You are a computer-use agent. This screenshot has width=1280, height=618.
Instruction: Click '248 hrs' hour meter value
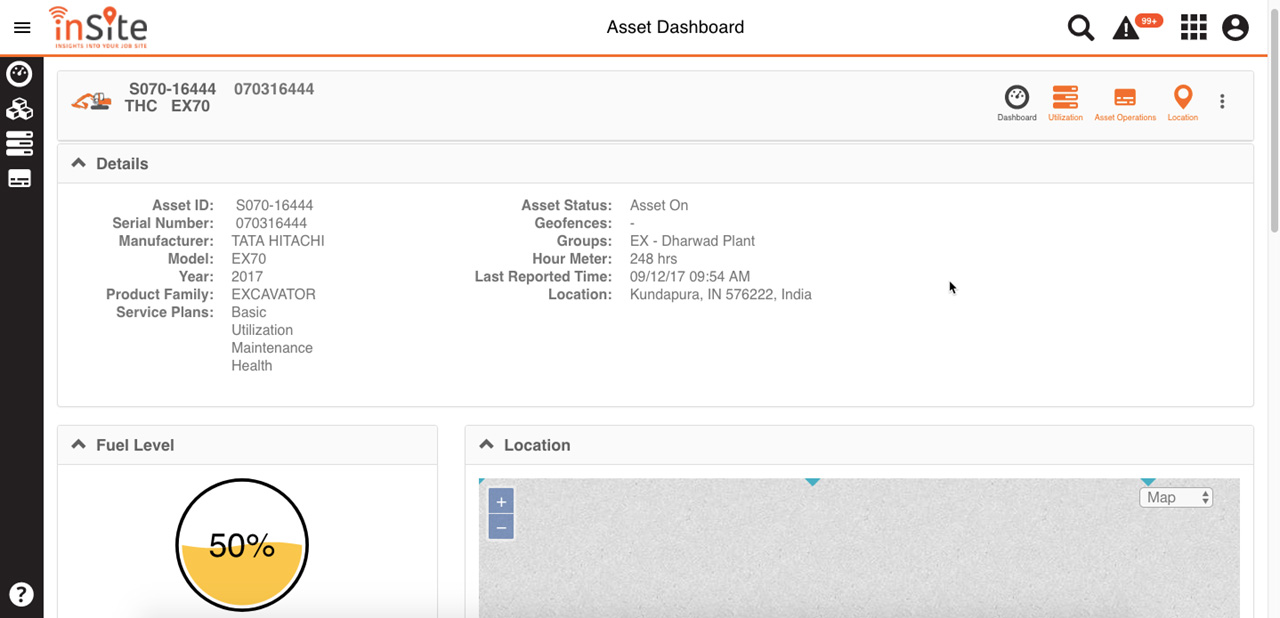click(x=653, y=259)
